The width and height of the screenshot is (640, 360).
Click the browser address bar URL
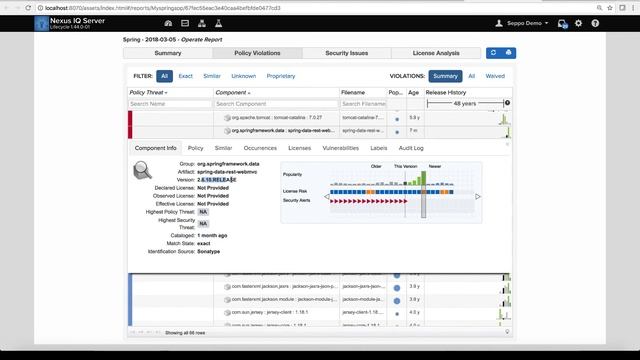click(x=163, y=8)
